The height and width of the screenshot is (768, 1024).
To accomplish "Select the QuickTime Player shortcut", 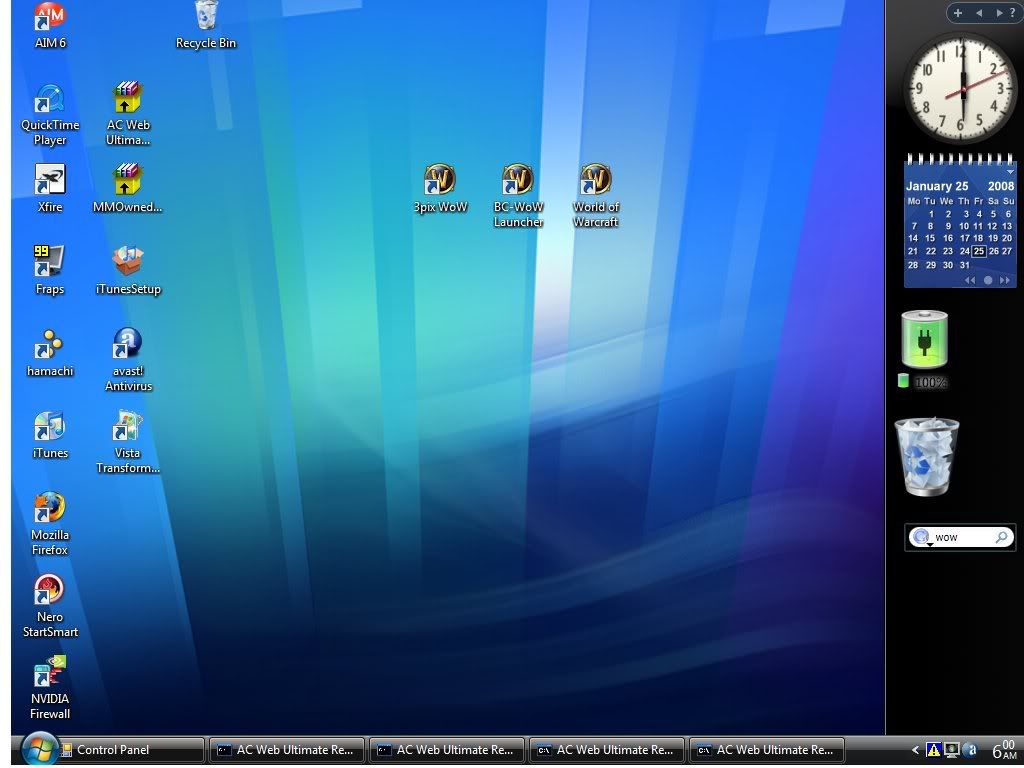I will pos(50,115).
